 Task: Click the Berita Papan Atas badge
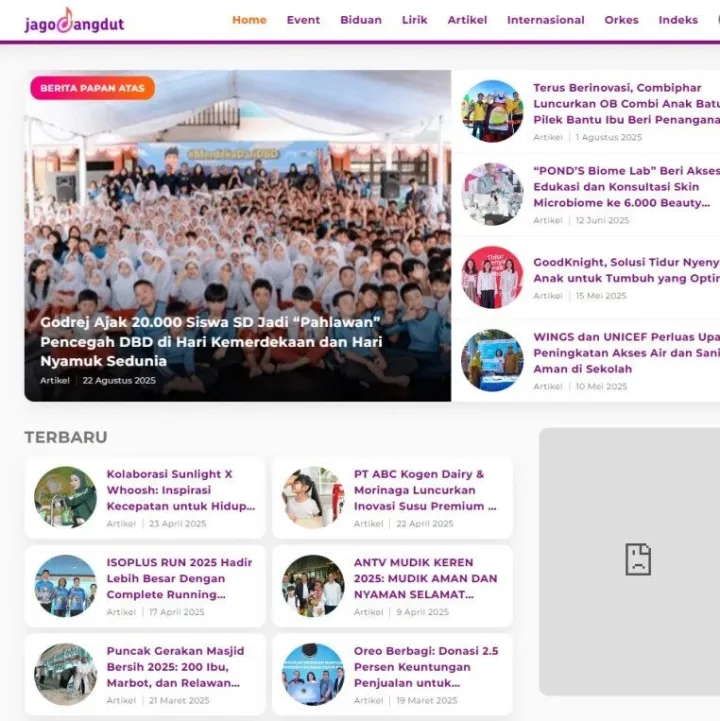pyautogui.click(x=92, y=88)
